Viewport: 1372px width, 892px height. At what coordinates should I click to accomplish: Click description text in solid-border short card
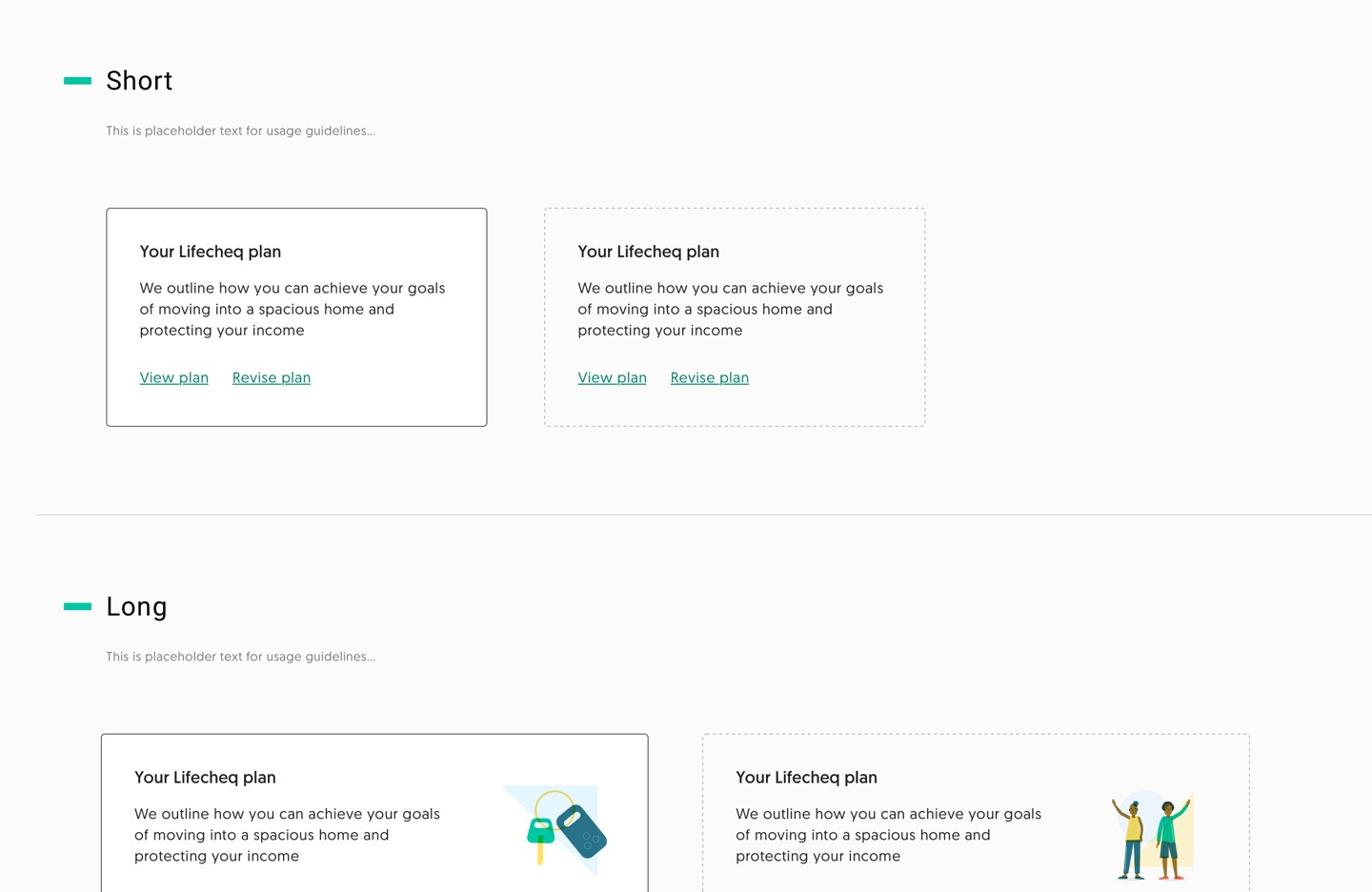click(x=293, y=309)
